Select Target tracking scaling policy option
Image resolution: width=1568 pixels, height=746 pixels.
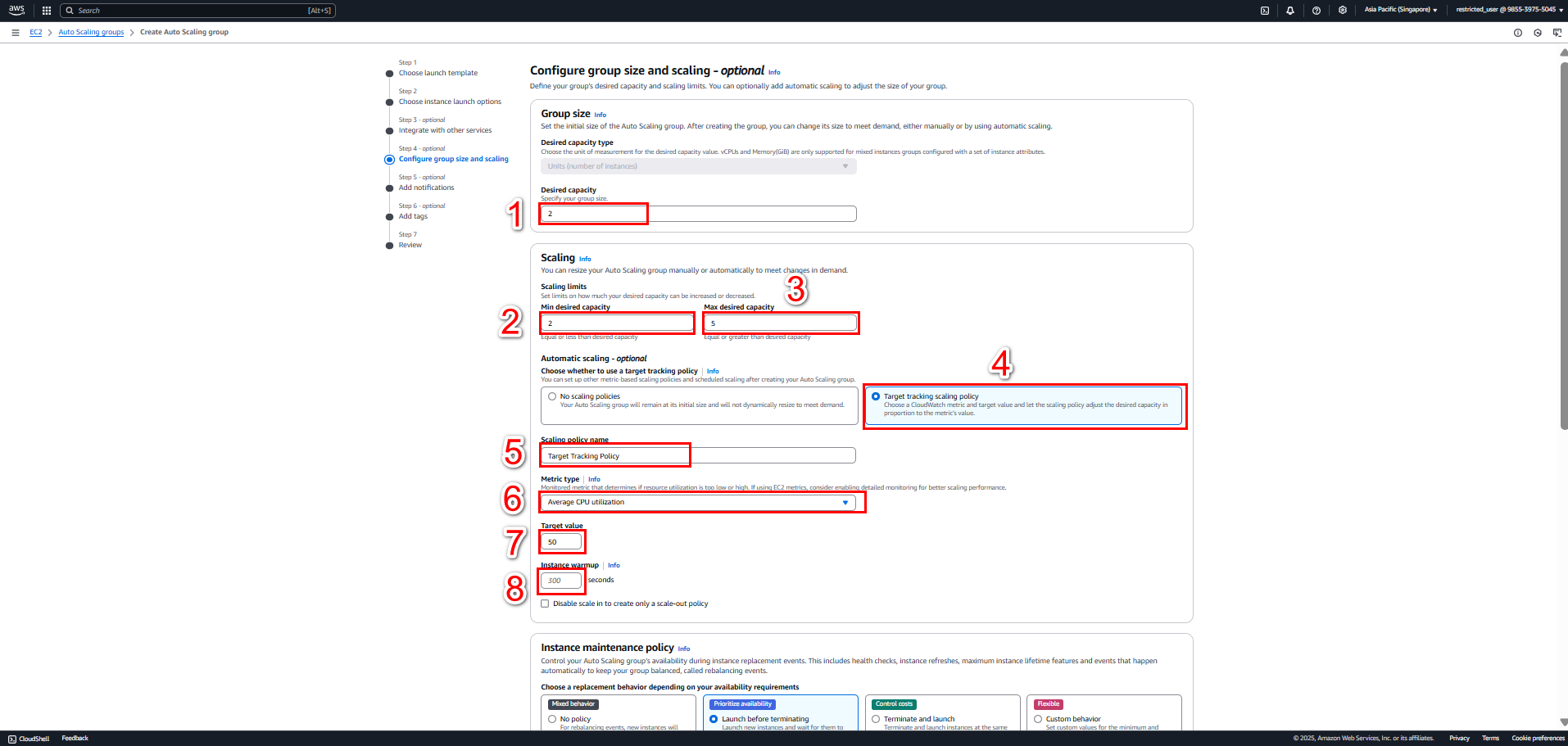876,396
